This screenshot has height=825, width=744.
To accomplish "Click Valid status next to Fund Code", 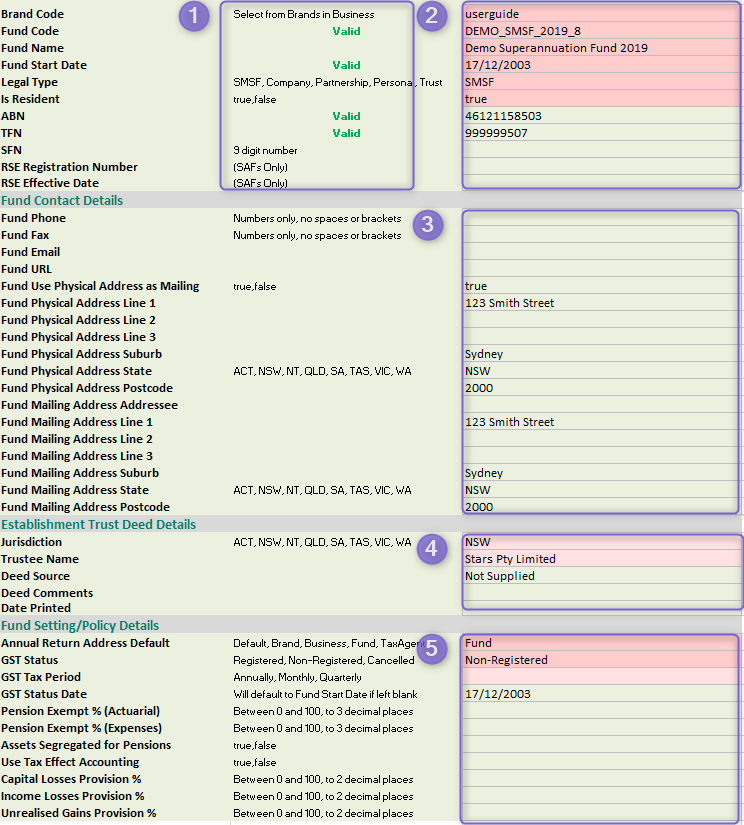I will 346,31.
